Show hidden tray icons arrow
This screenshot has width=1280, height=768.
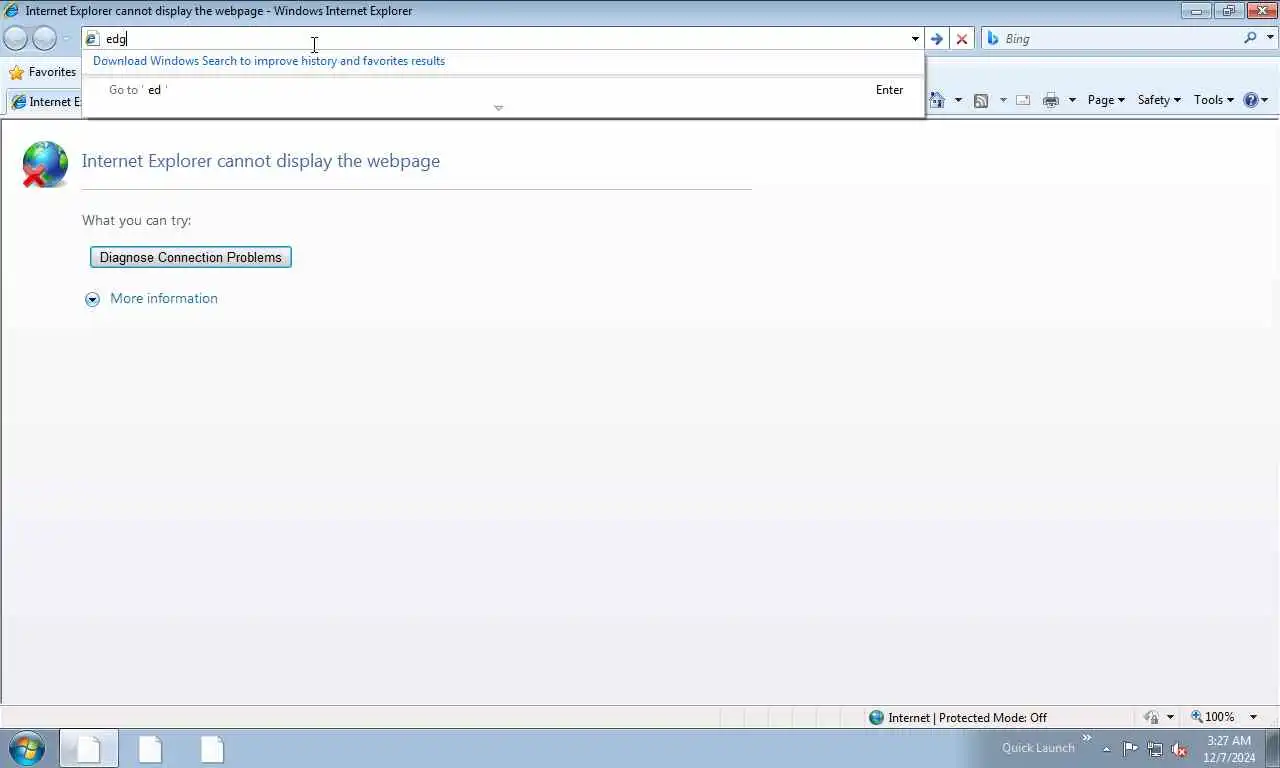click(x=1106, y=750)
